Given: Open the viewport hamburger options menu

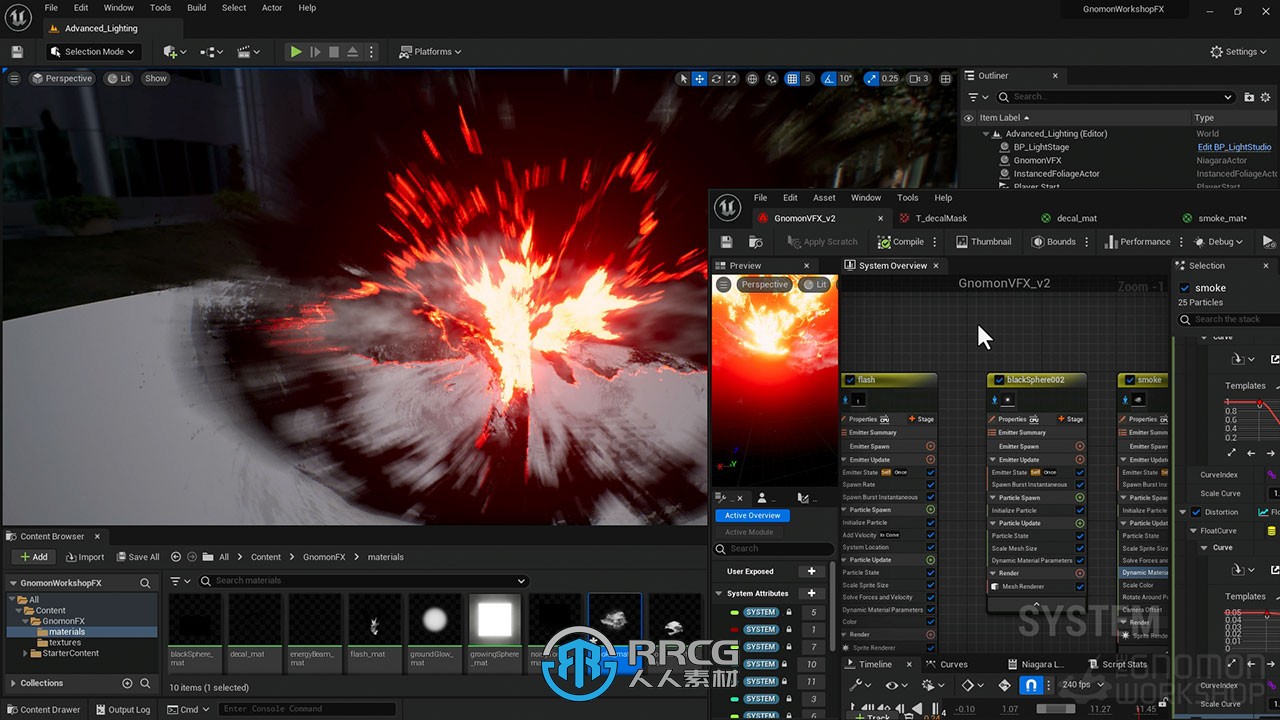Looking at the screenshot, I should click(x=14, y=78).
